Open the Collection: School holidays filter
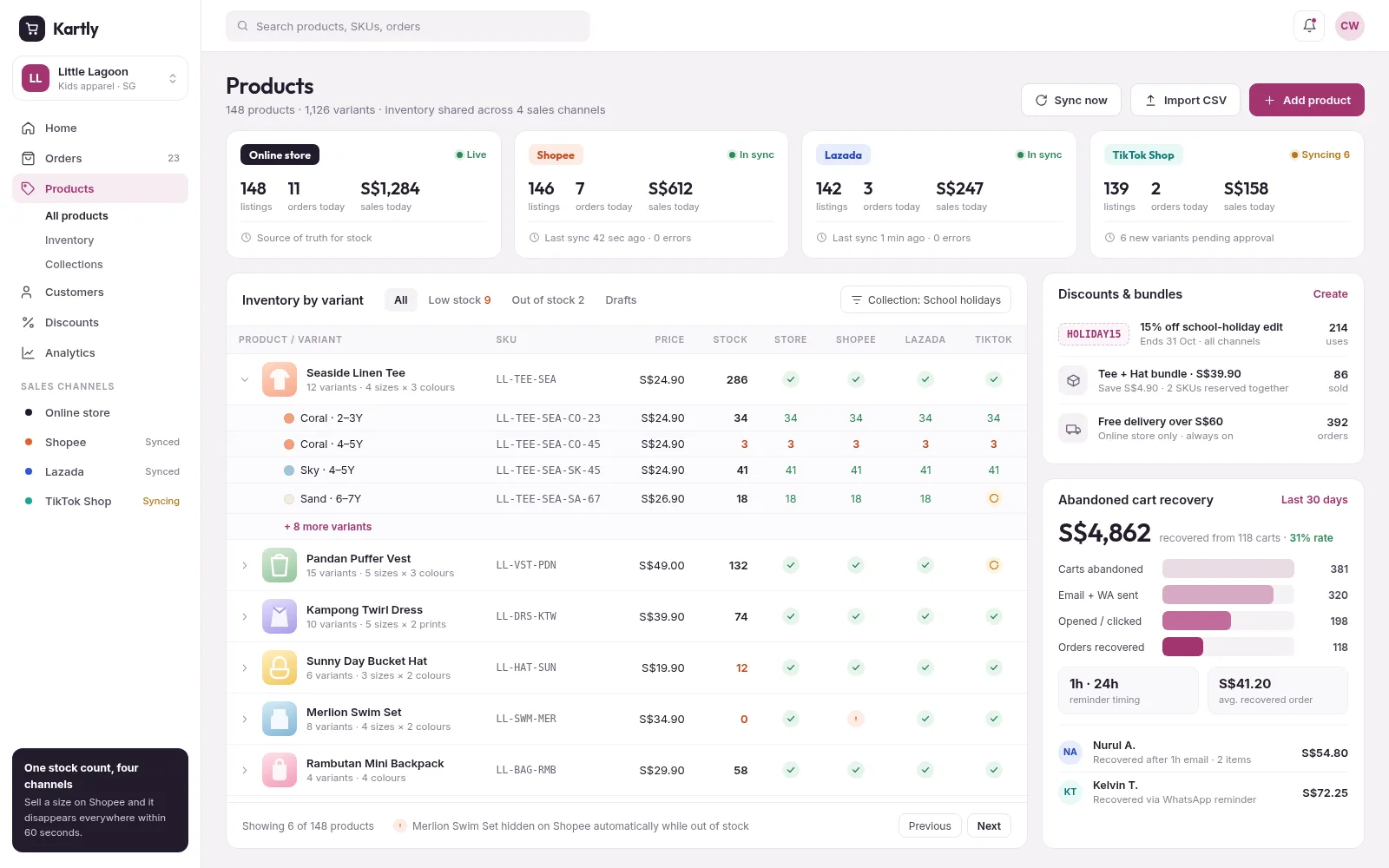1389x868 pixels. point(925,299)
